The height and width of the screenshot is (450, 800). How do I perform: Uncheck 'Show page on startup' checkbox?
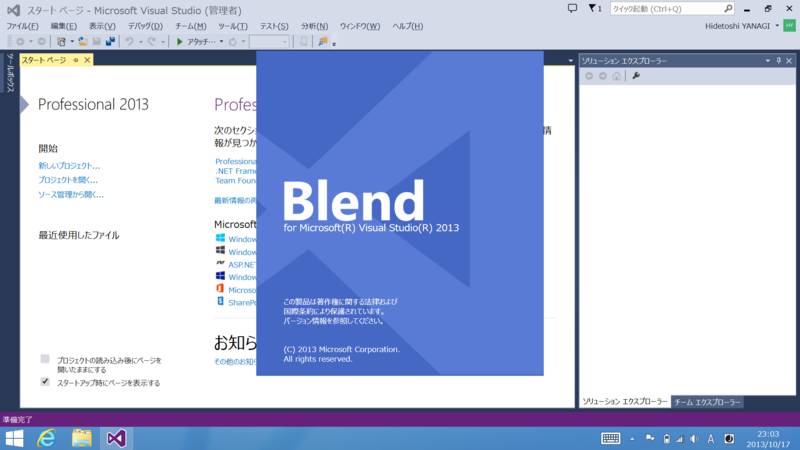click(45, 382)
